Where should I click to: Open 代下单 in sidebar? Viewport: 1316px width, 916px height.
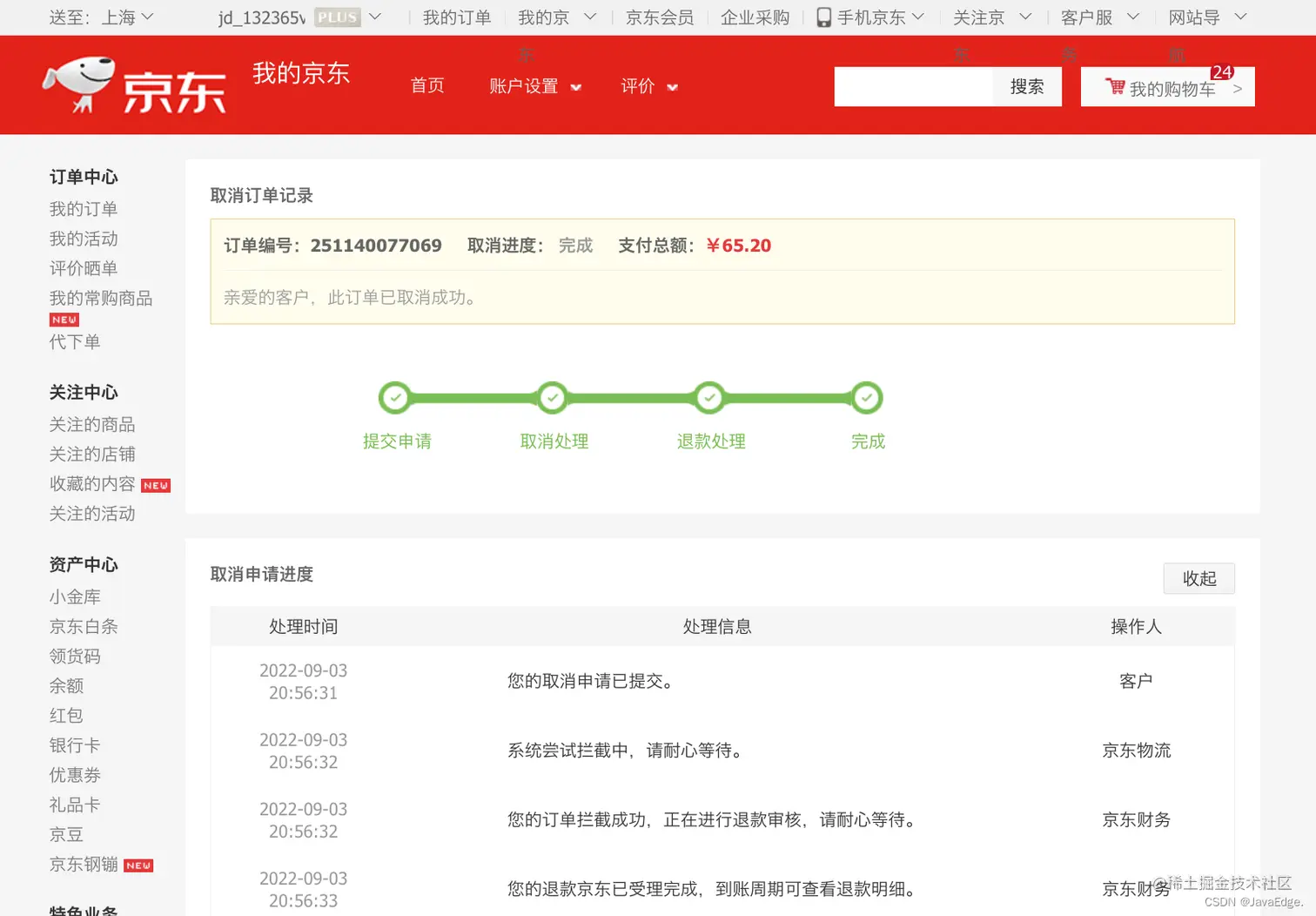pos(75,341)
